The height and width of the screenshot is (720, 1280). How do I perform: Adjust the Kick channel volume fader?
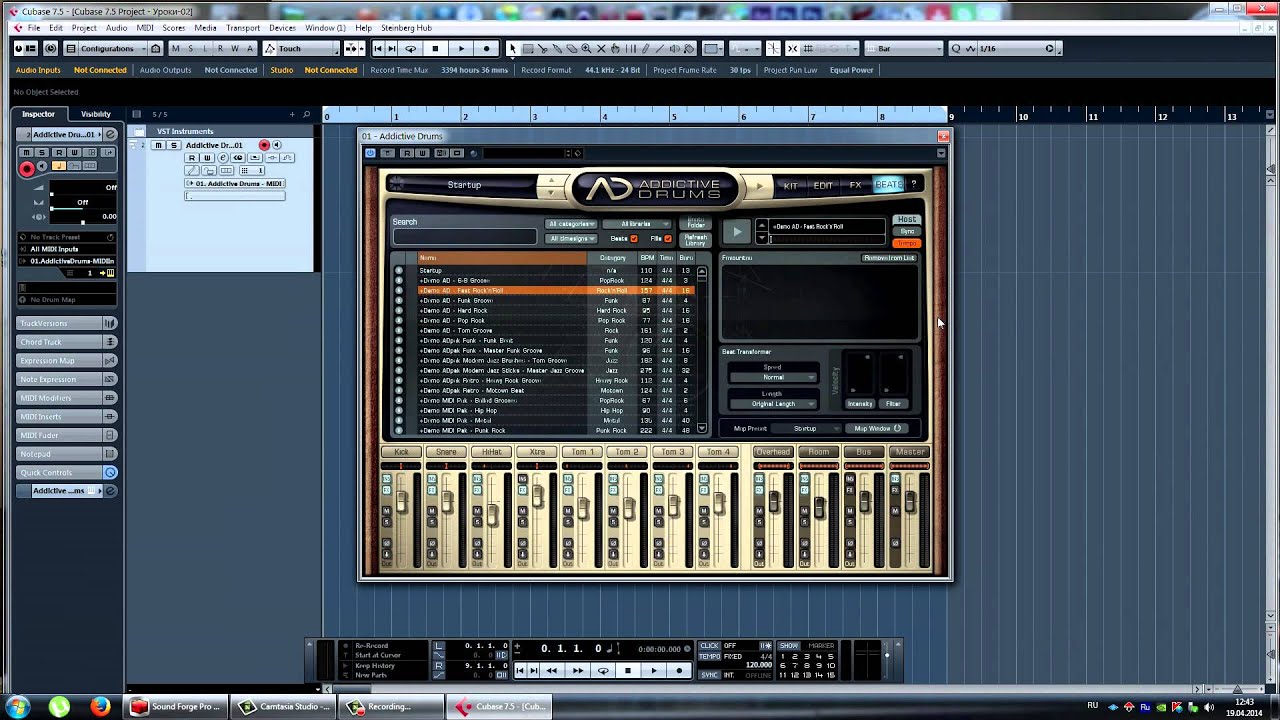(403, 503)
